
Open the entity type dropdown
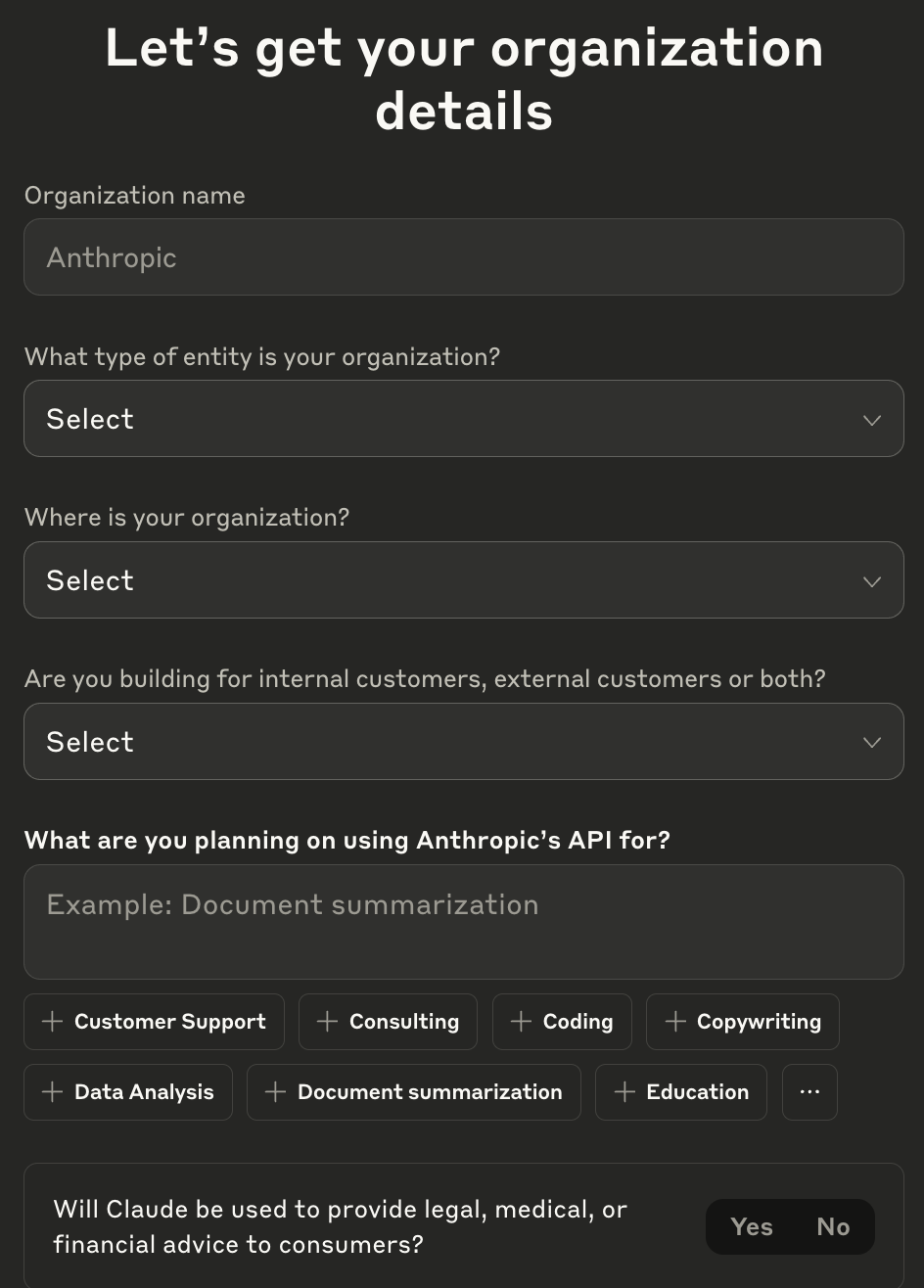(463, 419)
